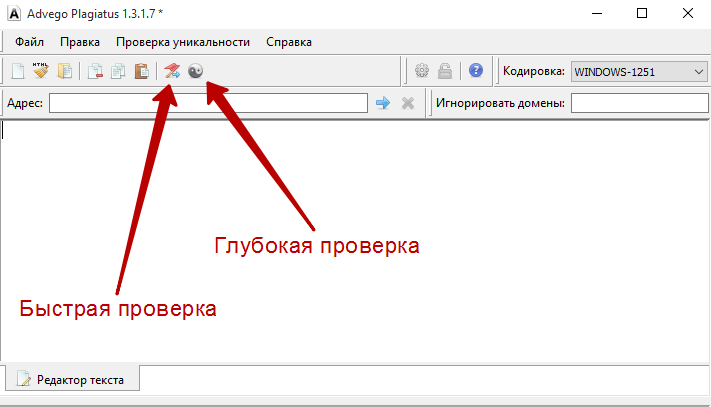Start deep check with yin-yang icon
711x407 pixels.
click(195, 71)
